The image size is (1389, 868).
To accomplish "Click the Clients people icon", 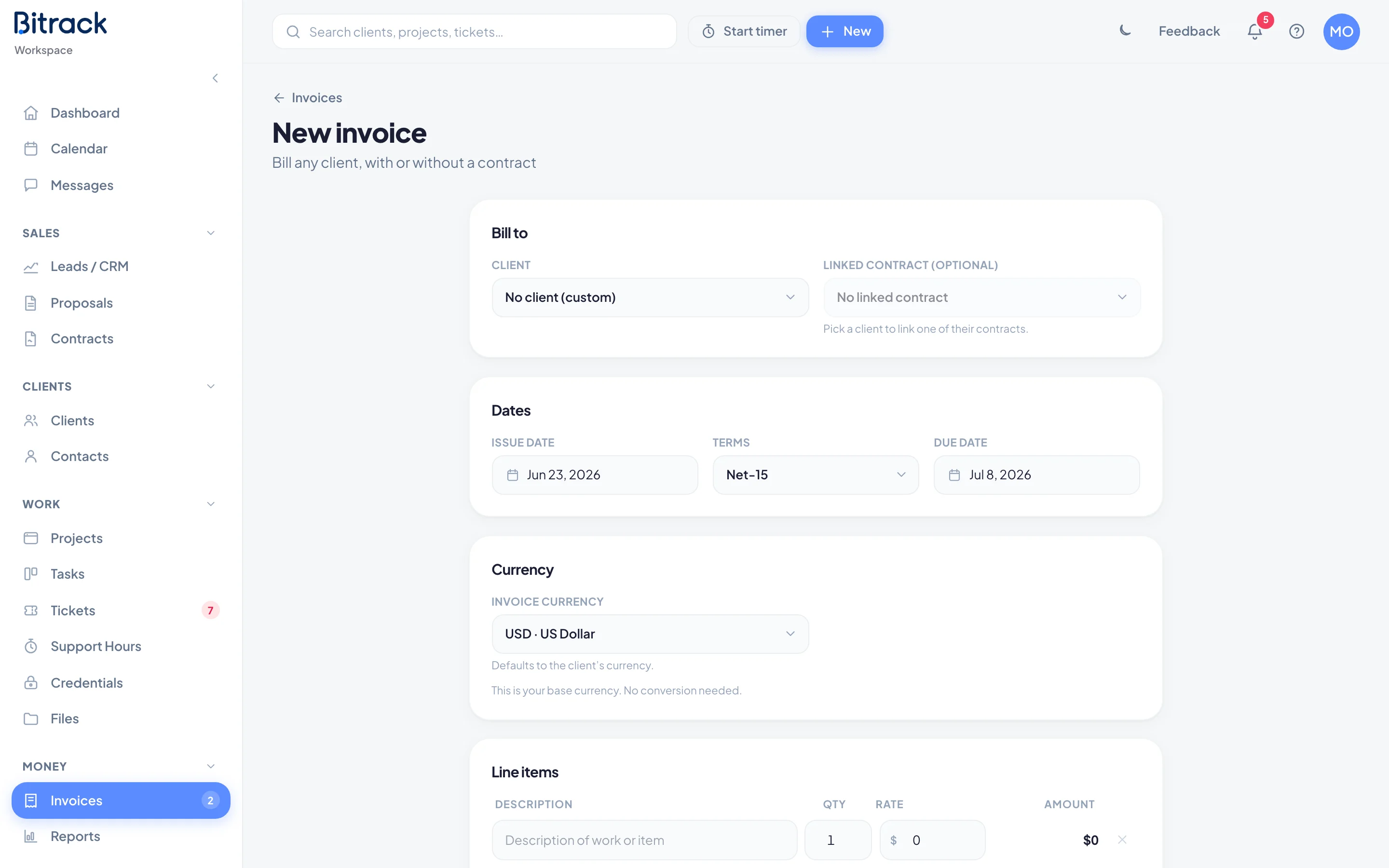I will 31,420.
